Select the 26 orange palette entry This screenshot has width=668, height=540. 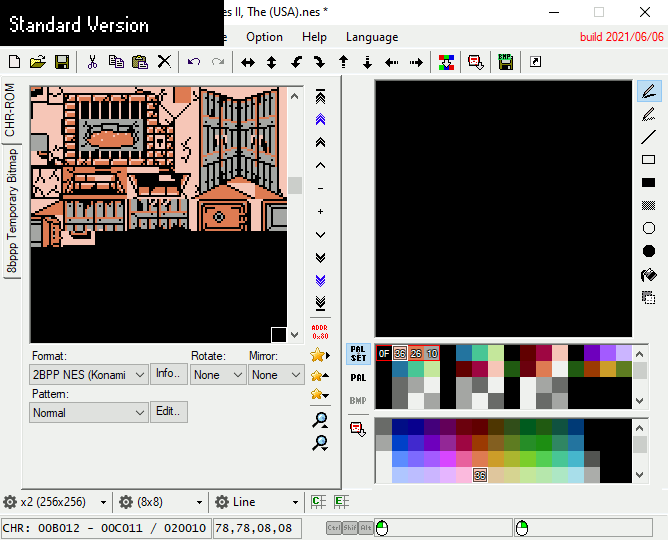point(416,353)
